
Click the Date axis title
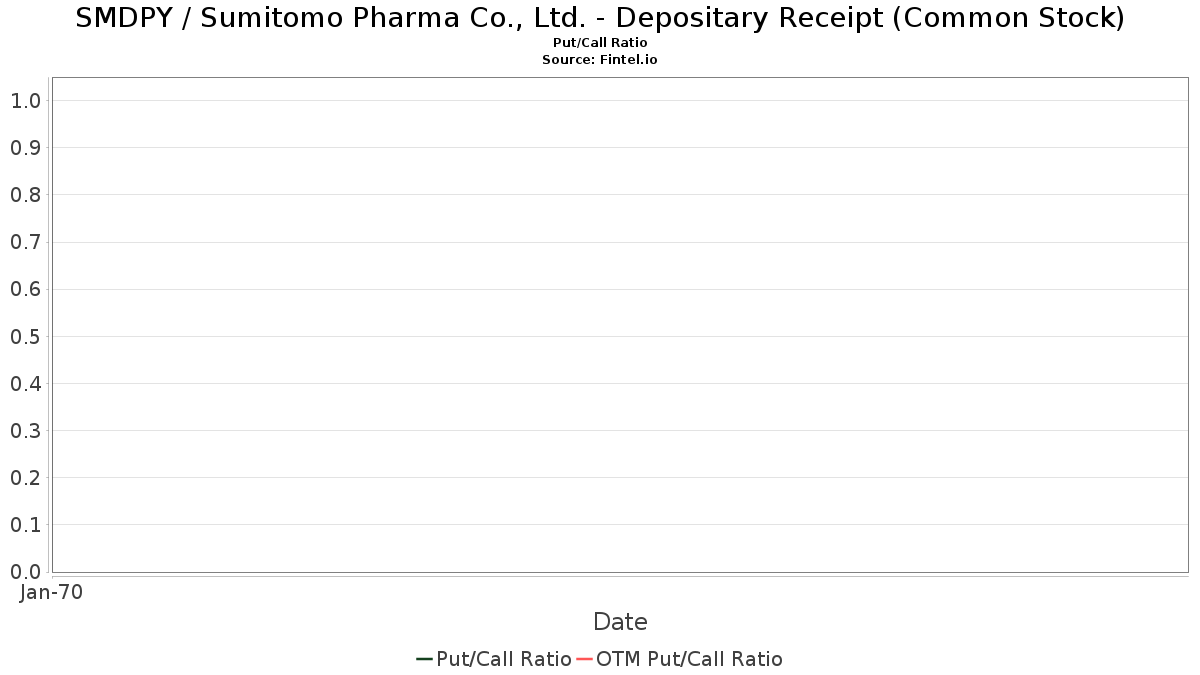coord(620,622)
